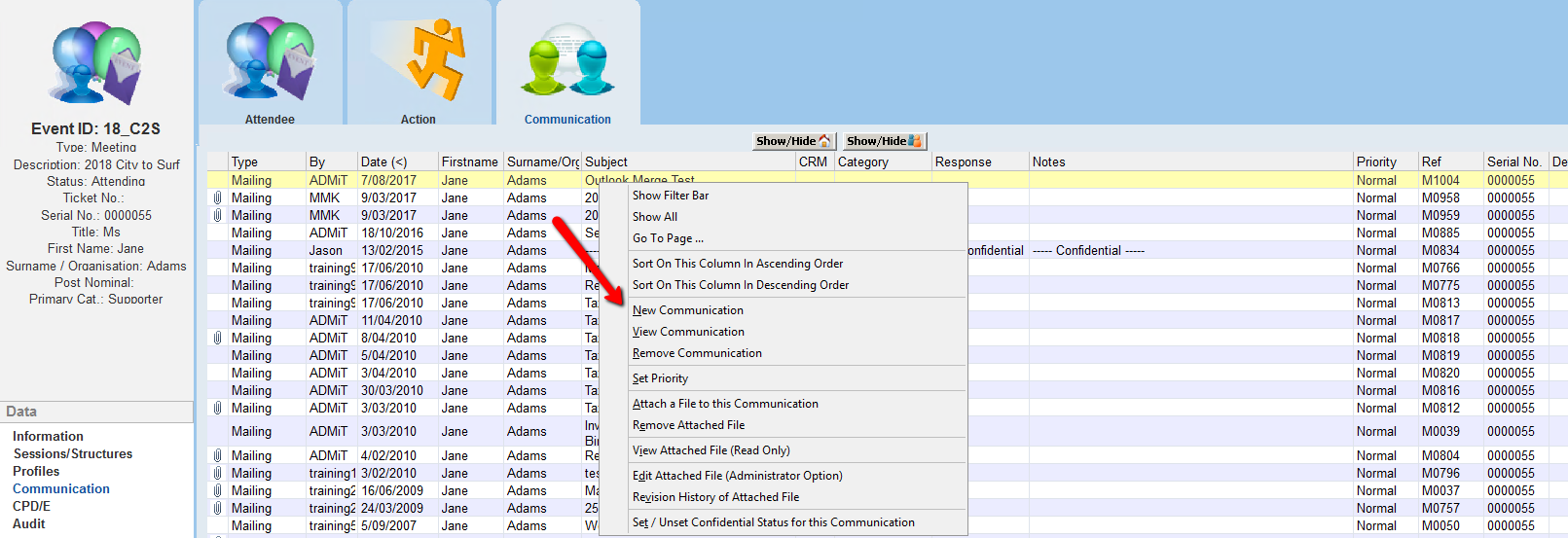This screenshot has height=538, width=1568.
Task: Choose Set / Unset Confidential Status menu entry
Action: tap(773, 522)
